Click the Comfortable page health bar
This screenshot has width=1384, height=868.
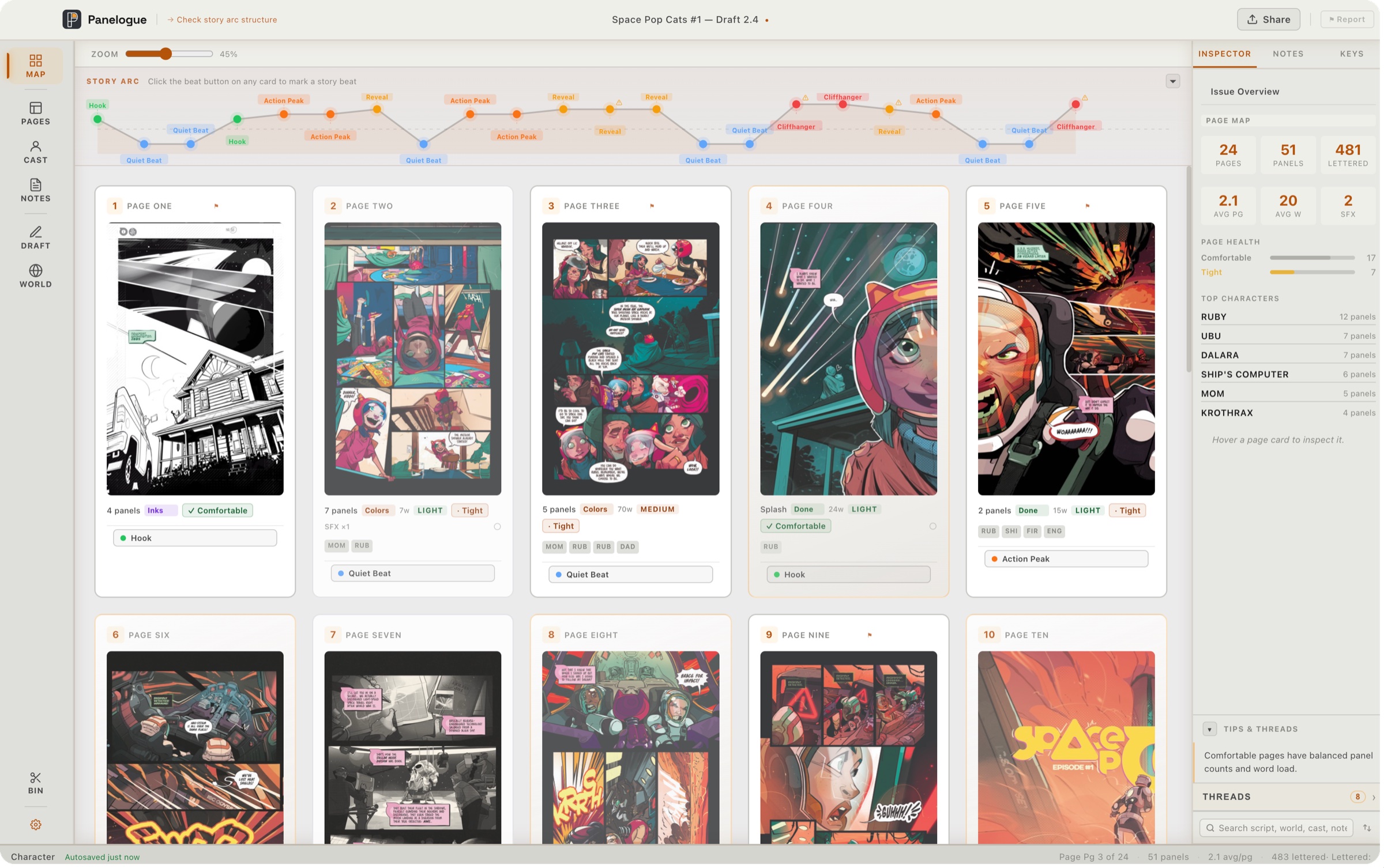1316,259
